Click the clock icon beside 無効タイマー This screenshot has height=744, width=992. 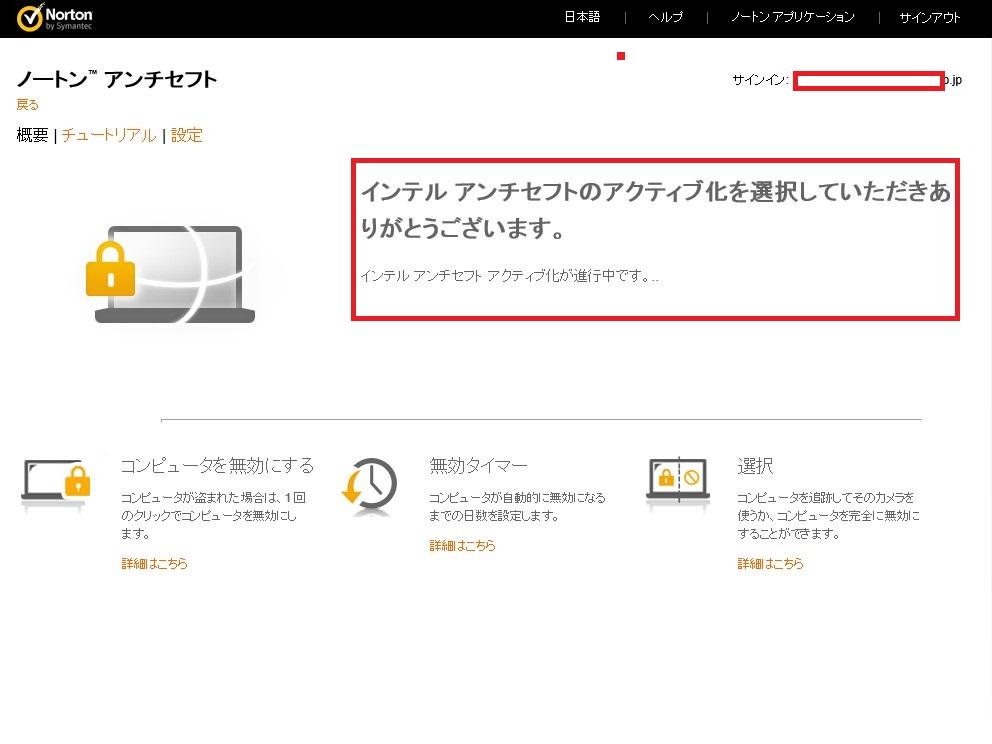click(x=369, y=486)
